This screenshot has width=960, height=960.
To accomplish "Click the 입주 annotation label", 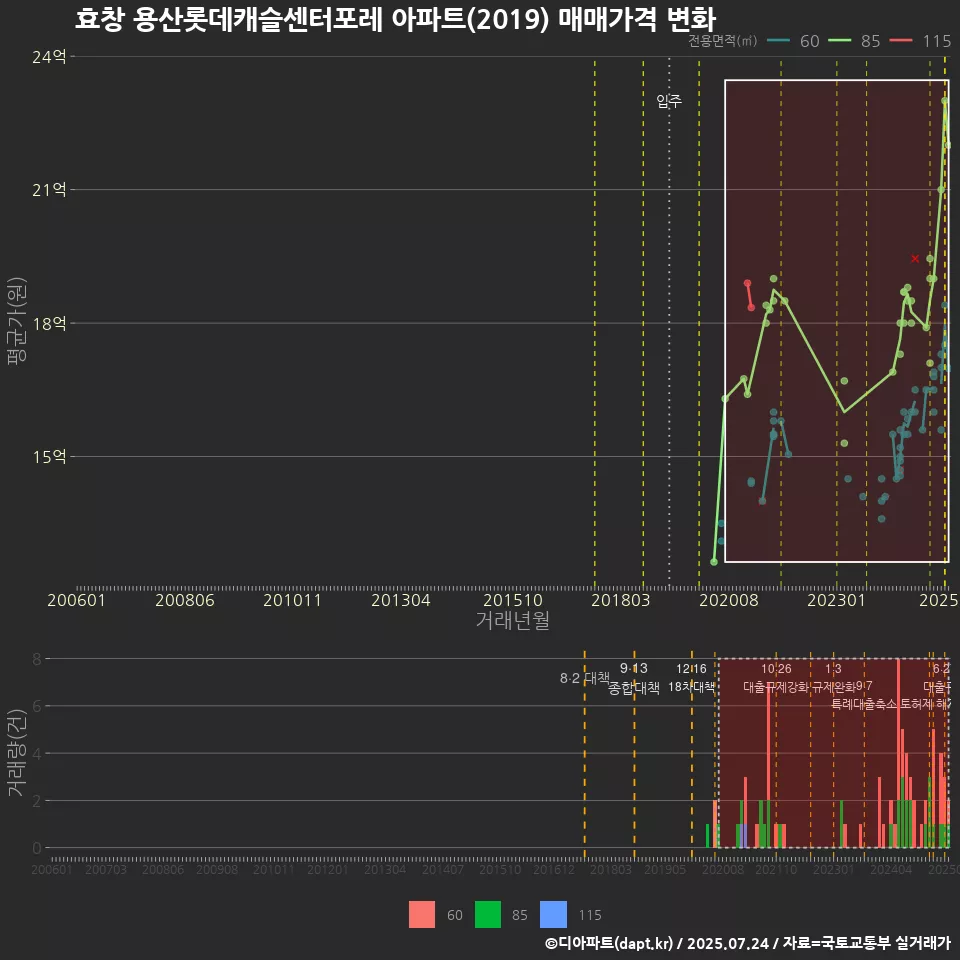I will [669, 100].
